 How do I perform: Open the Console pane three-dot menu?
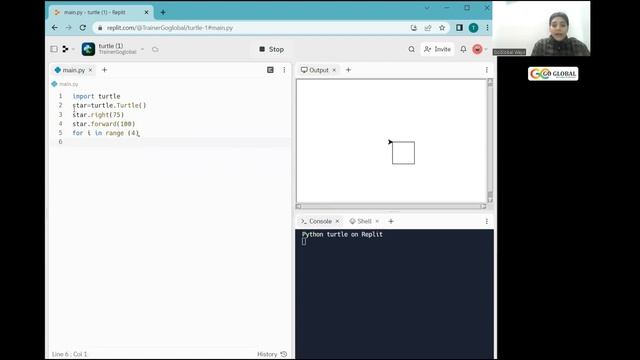[x=487, y=221]
